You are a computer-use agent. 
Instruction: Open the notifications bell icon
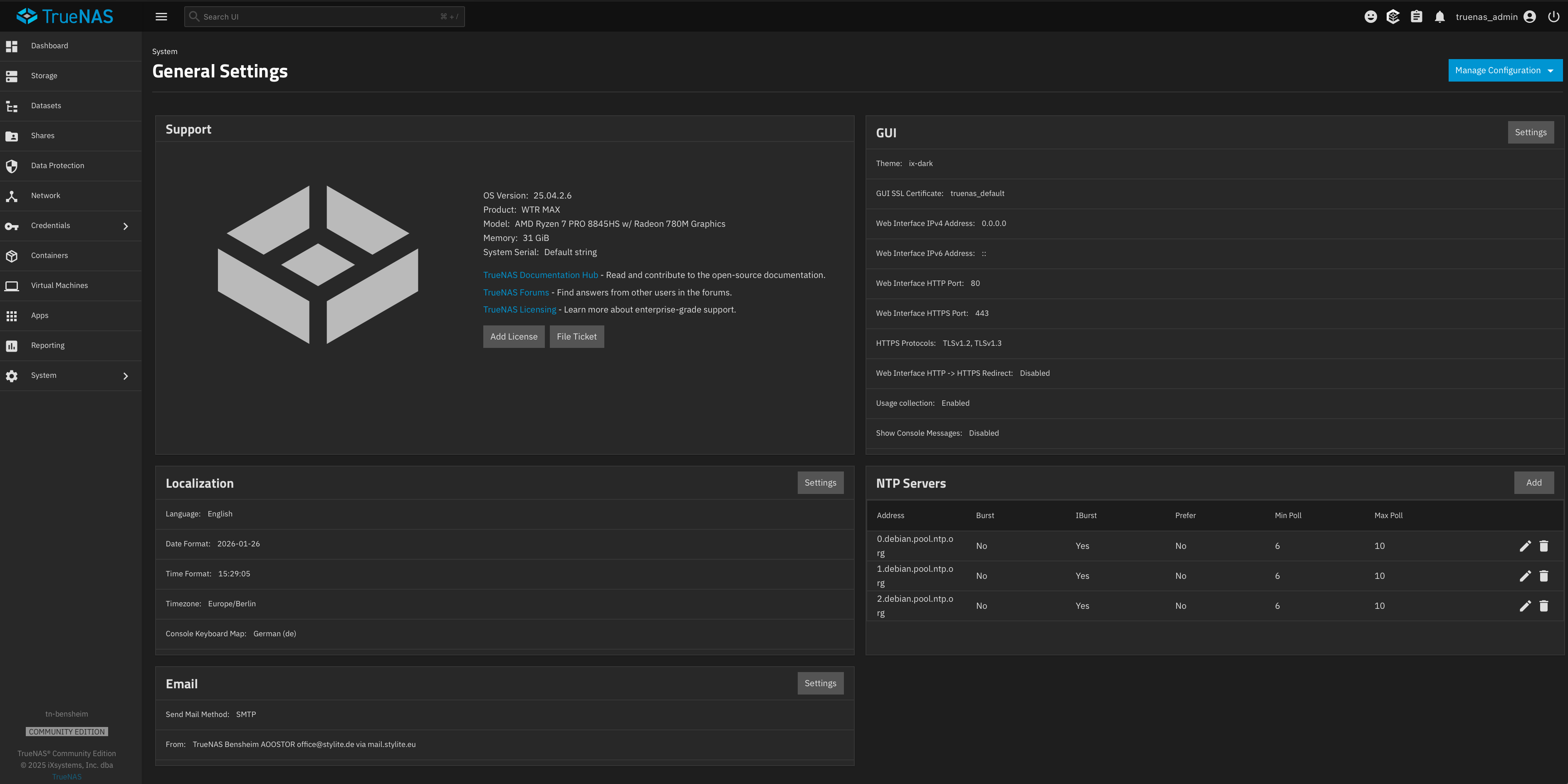1439,17
